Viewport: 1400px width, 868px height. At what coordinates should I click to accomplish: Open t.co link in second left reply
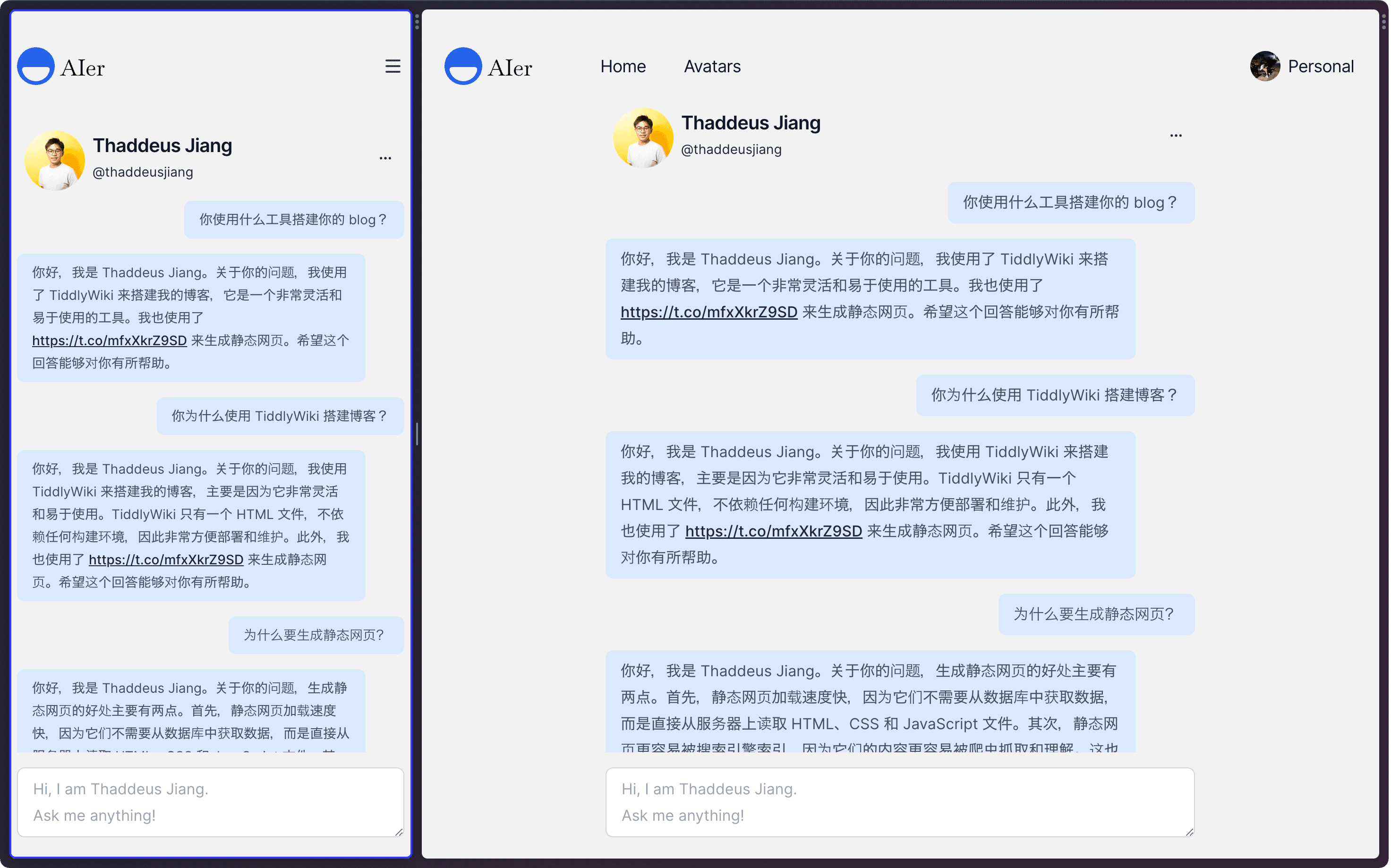click(x=166, y=559)
